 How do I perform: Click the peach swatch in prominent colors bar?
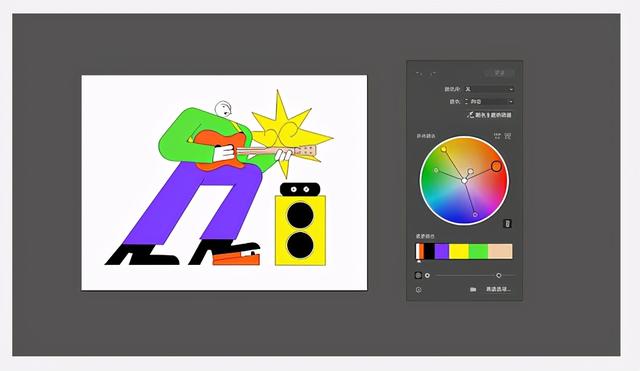pyautogui.click(x=500, y=251)
